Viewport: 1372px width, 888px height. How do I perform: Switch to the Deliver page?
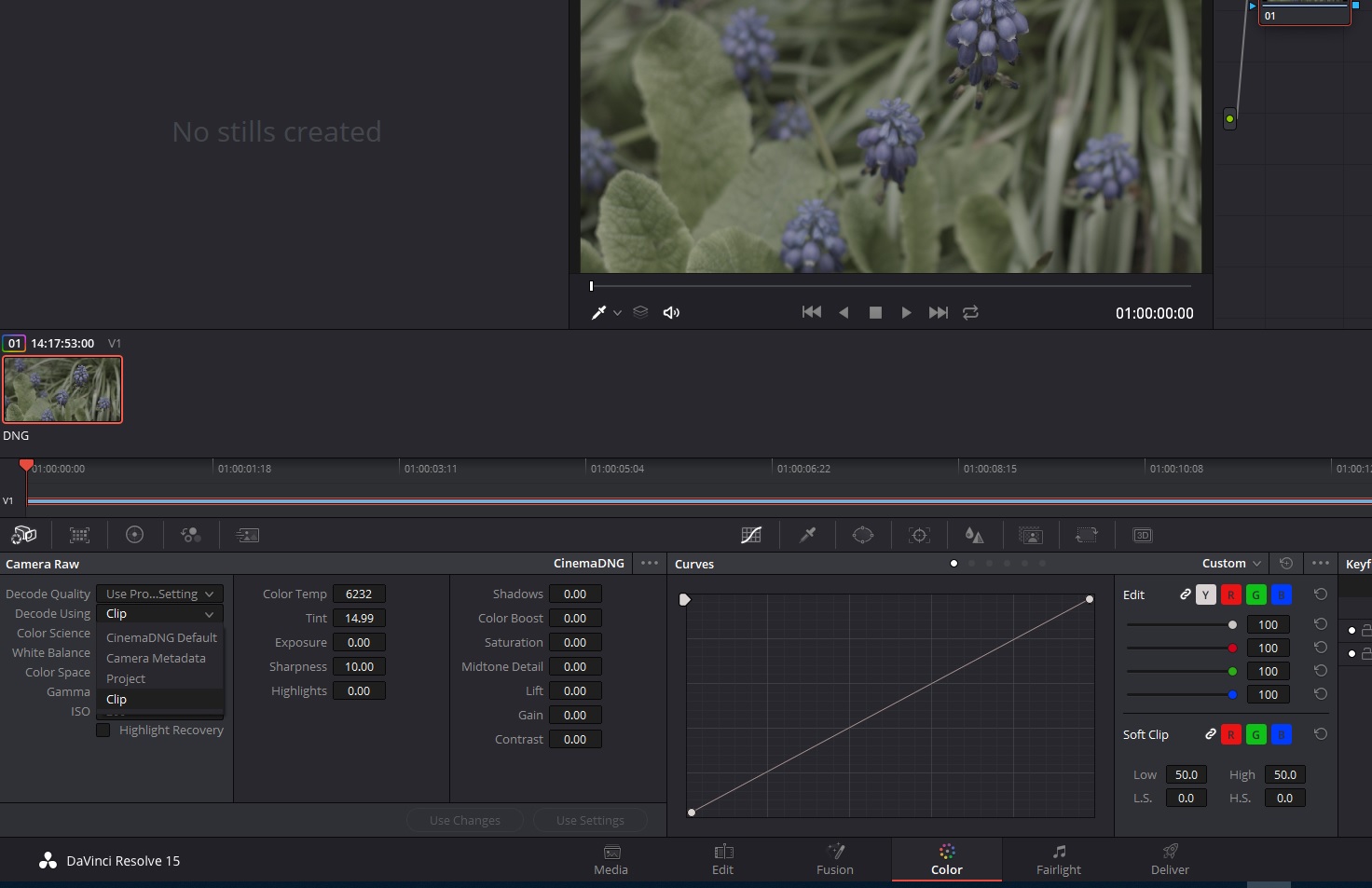click(x=1170, y=859)
